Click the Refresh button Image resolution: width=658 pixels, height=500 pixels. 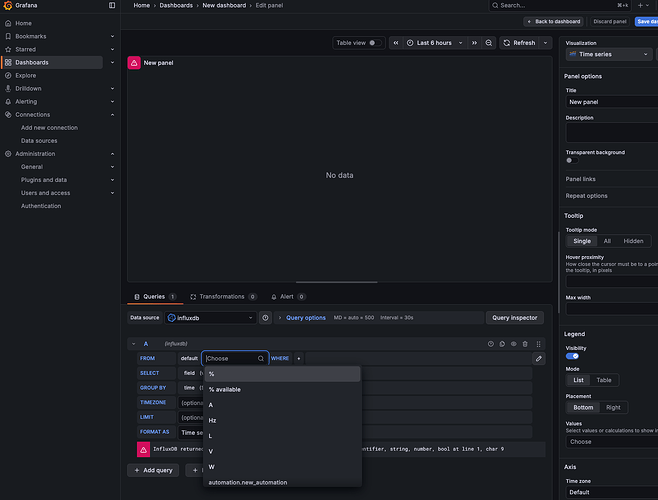coord(520,43)
